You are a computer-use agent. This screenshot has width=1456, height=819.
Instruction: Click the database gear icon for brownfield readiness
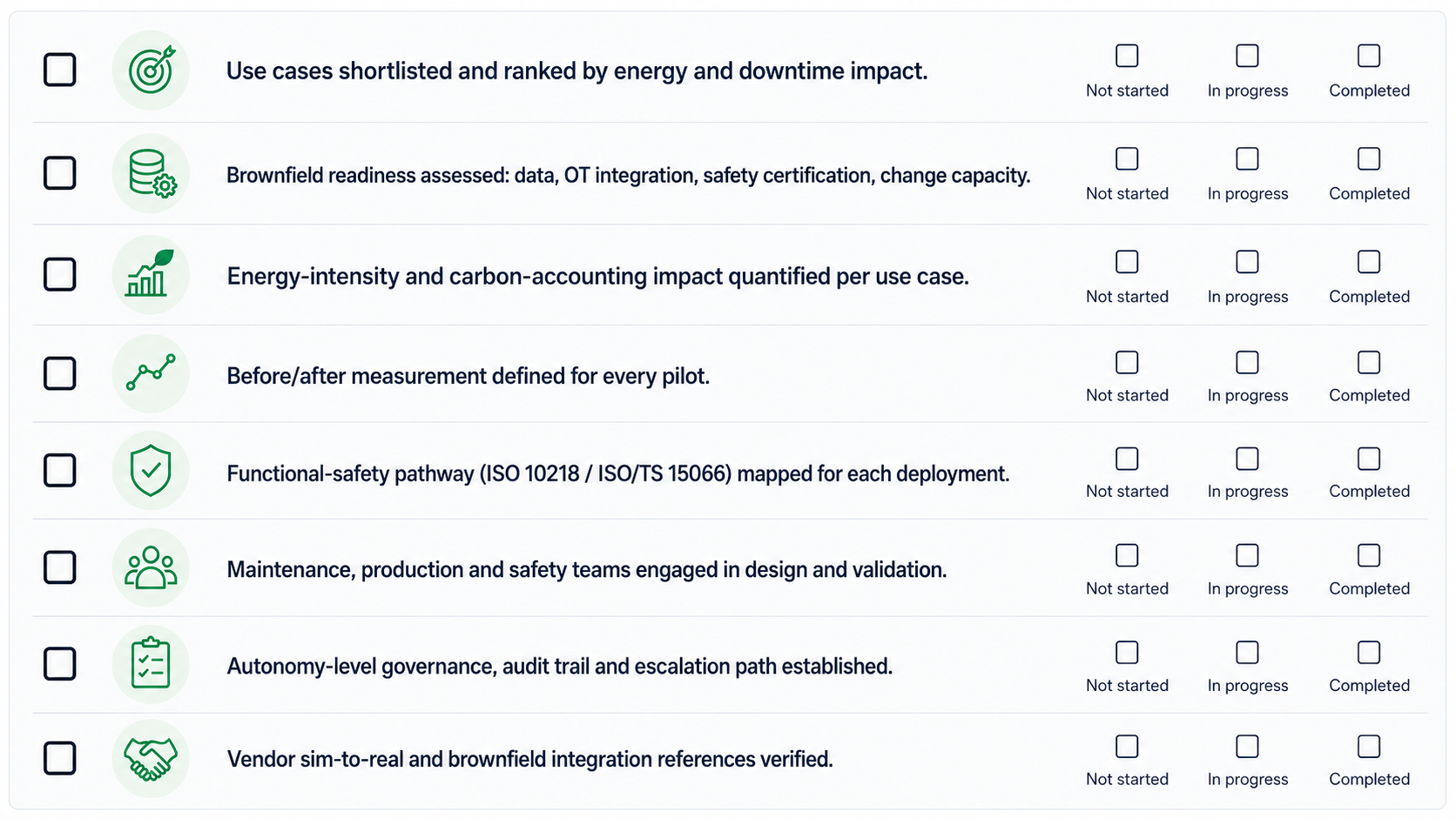tap(151, 173)
